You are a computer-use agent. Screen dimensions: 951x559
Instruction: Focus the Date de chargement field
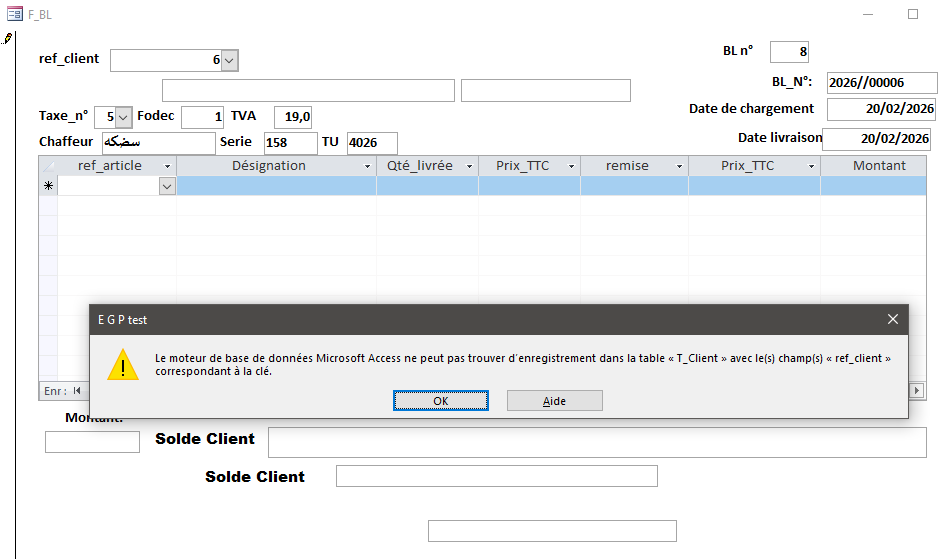(x=880, y=109)
